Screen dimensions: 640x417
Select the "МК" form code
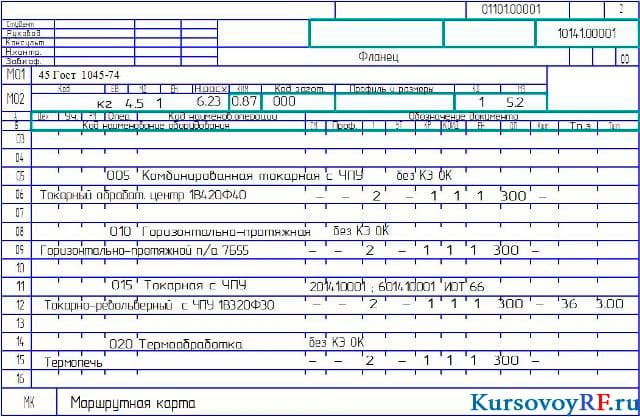pos(29,403)
